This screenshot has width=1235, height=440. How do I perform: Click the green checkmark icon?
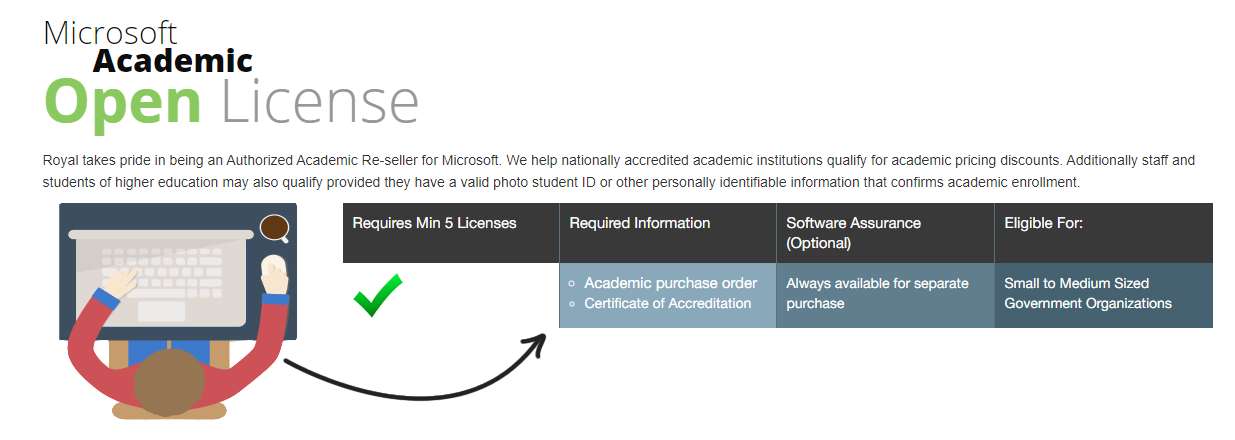click(378, 296)
